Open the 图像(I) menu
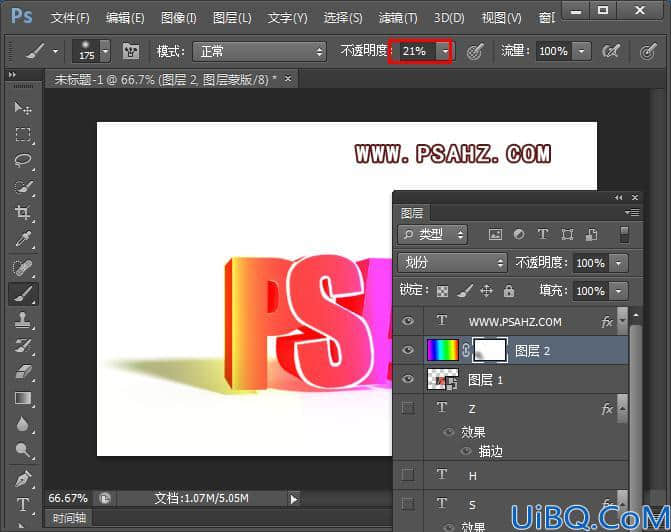Image resolution: width=671 pixels, height=532 pixels. (x=178, y=18)
